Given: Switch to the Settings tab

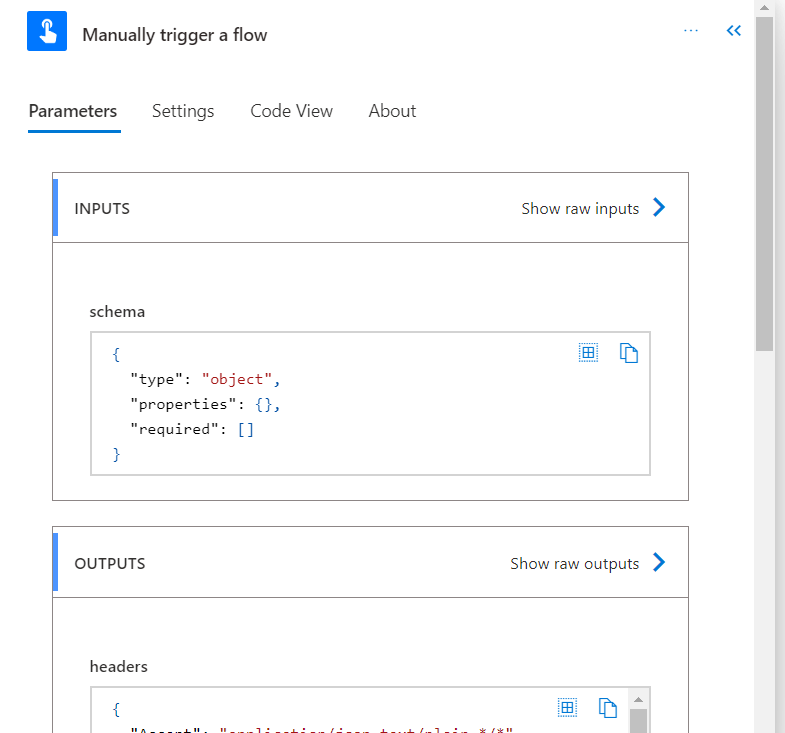Looking at the screenshot, I should coord(183,111).
